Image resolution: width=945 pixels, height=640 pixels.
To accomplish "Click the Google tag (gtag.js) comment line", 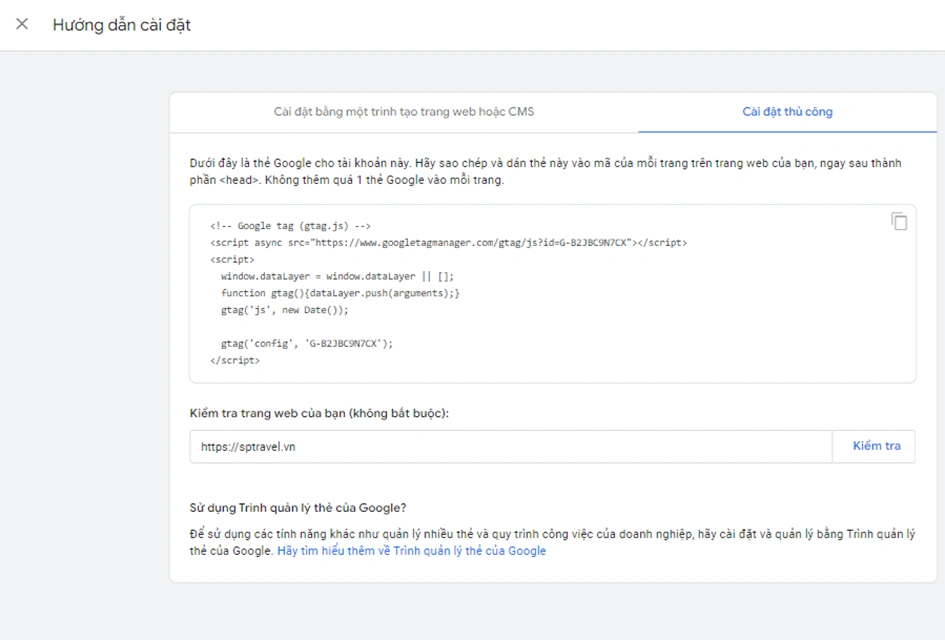I will click(x=290, y=226).
